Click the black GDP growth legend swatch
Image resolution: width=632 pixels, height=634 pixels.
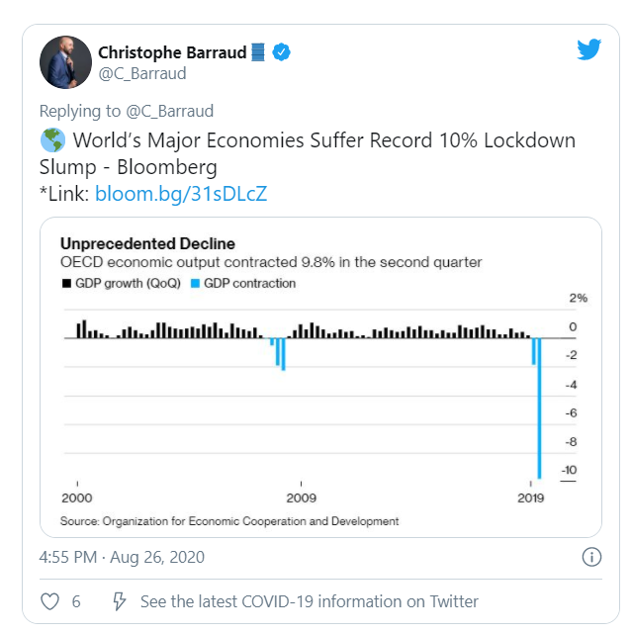pos(66,284)
